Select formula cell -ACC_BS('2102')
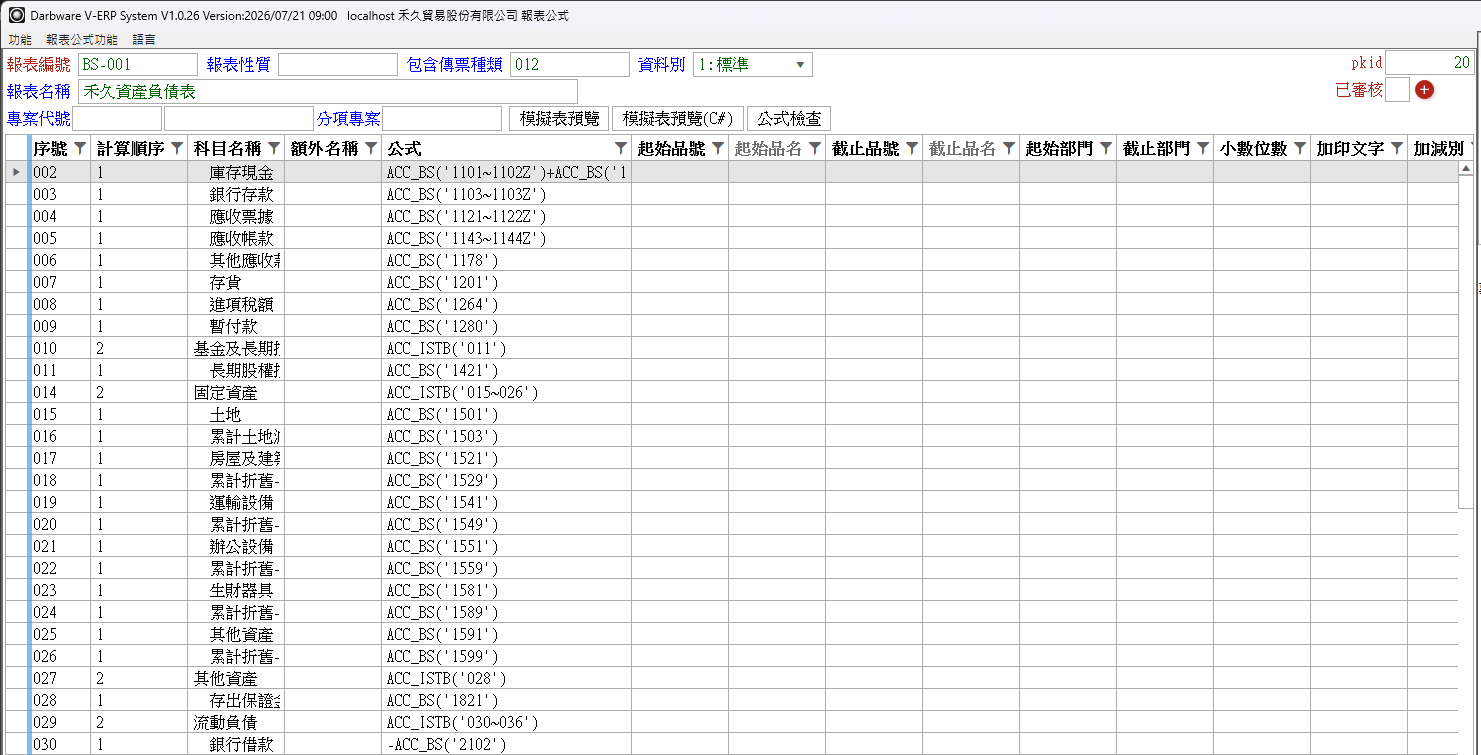Image resolution: width=1481 pixels, height=755 pixels. [506, 744]
